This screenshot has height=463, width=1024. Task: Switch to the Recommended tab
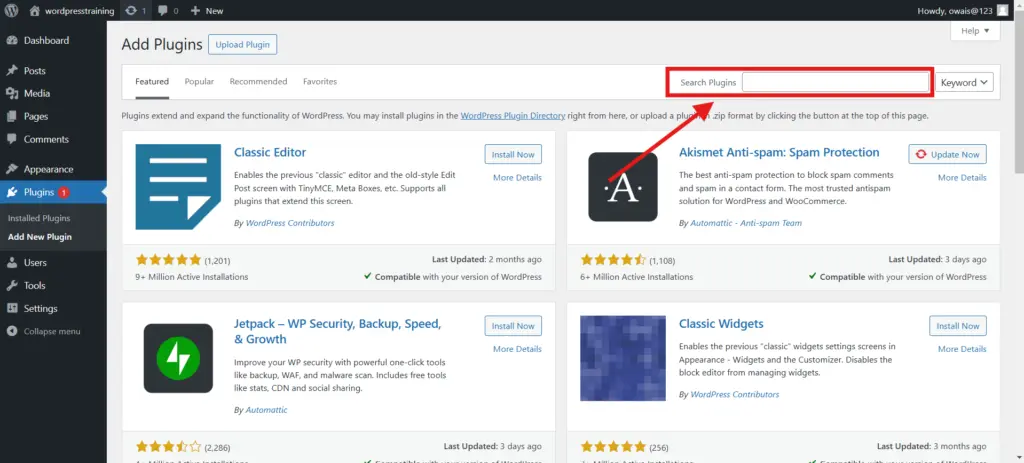tap(259, 82)
